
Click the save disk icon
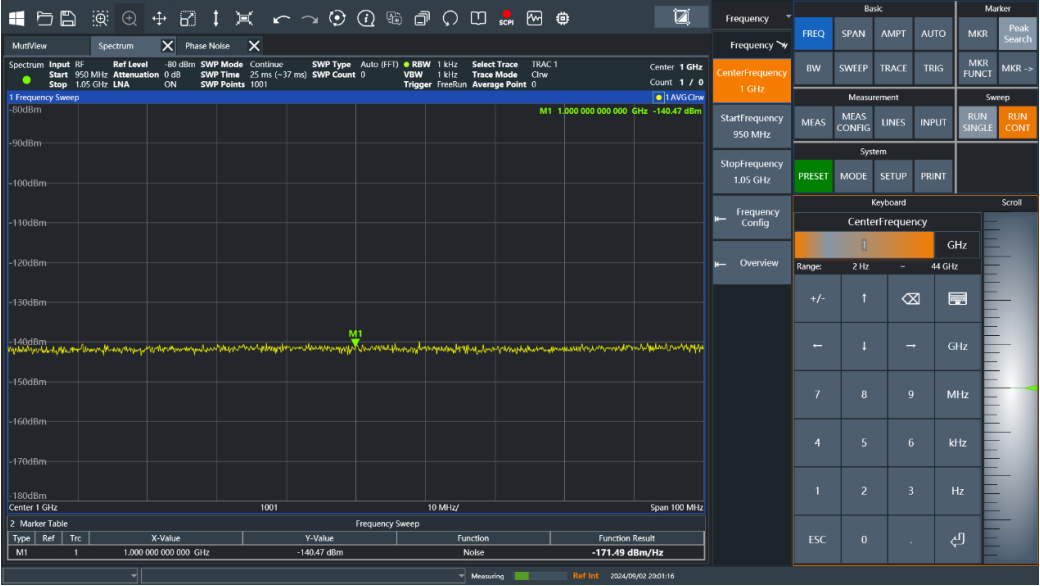[x=68, y=19]
